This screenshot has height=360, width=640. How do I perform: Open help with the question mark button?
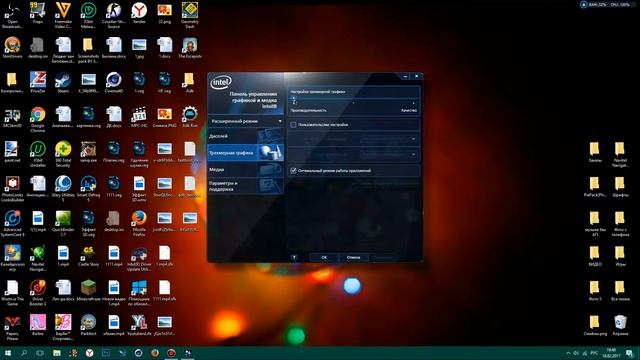[294, 258]
